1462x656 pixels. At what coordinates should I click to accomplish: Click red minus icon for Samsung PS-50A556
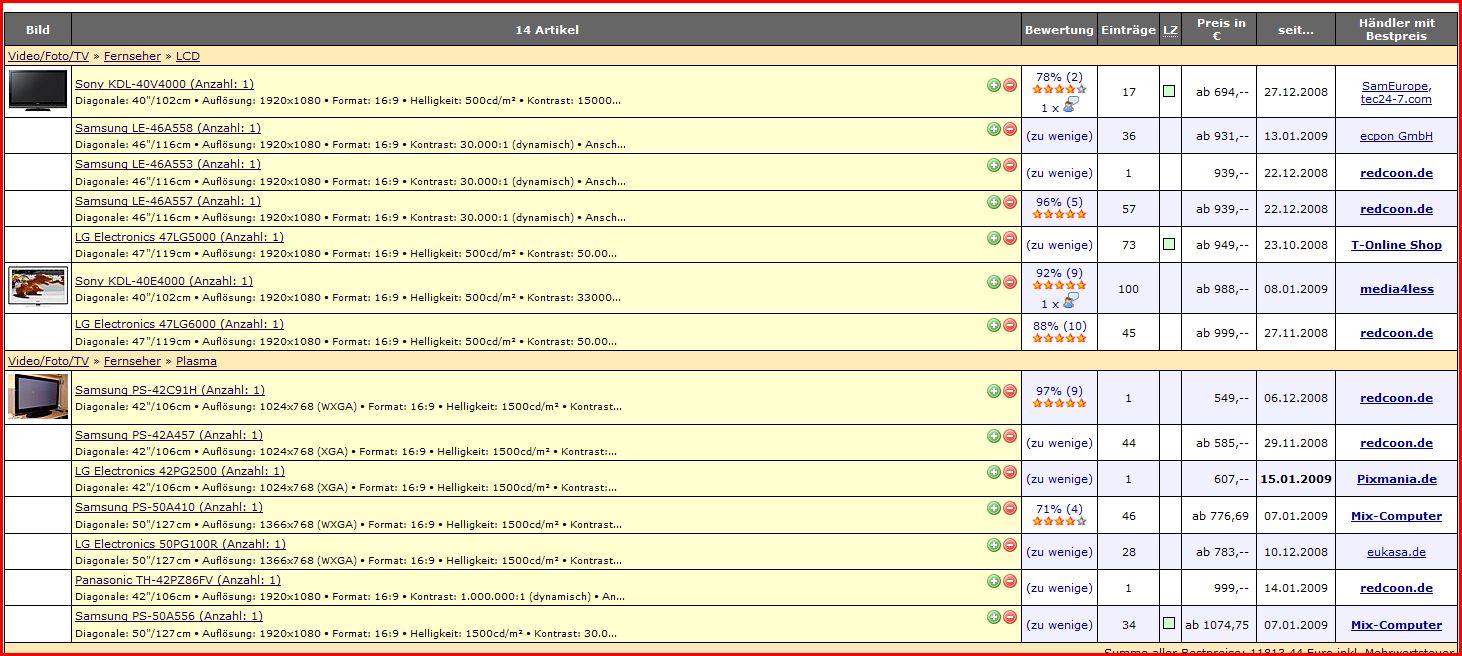(1010, 617)
